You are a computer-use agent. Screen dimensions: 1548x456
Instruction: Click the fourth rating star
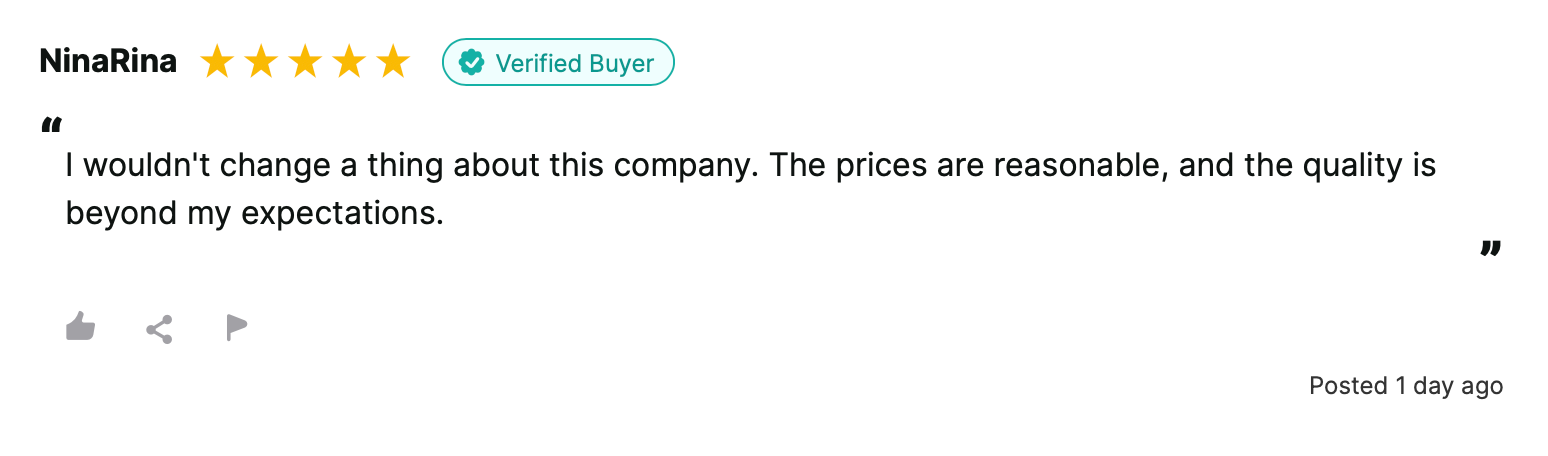[349, 62]
